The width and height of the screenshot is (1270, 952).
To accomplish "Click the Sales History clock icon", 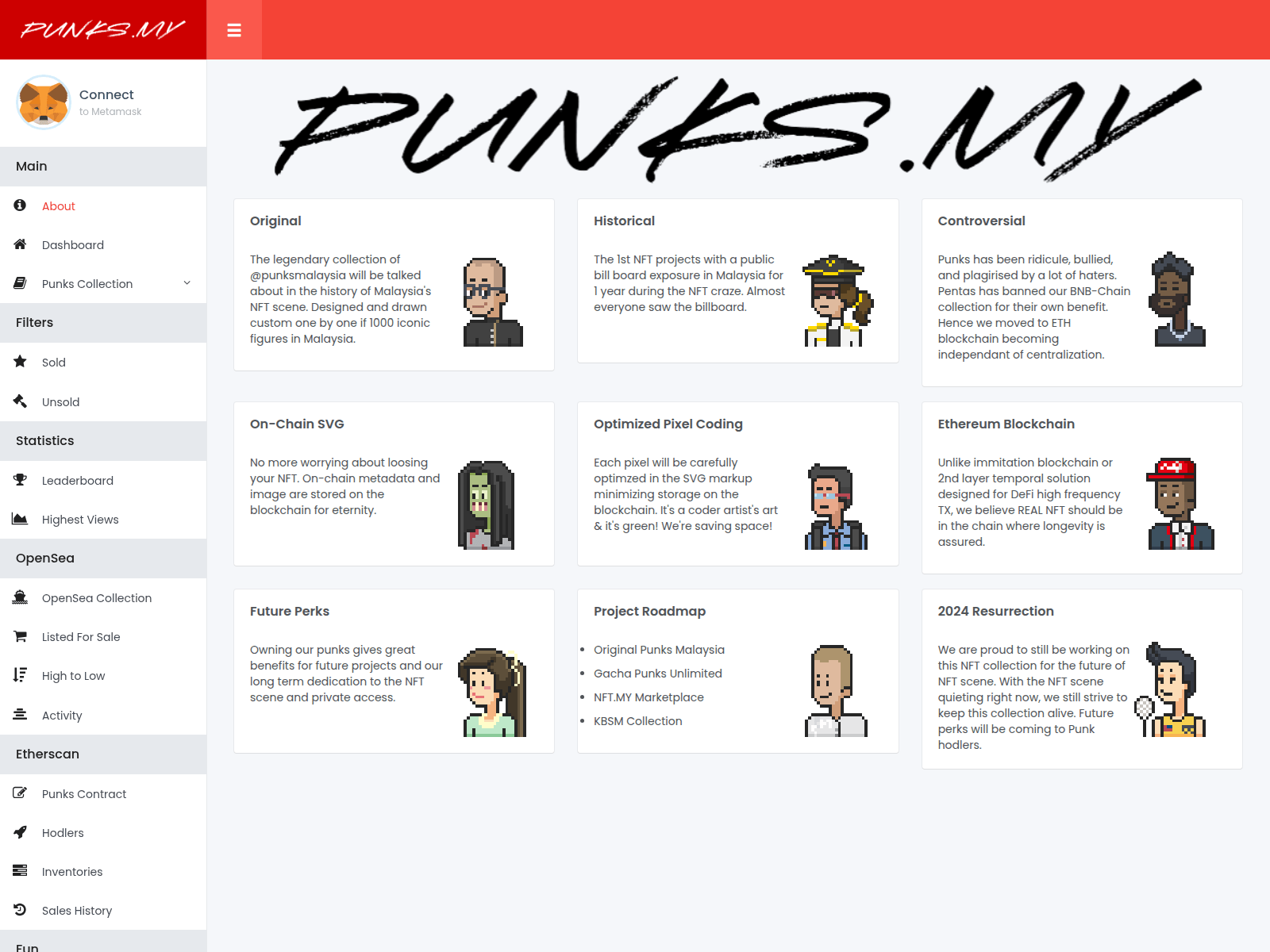I will pyautogui.click(x=20, y=910).
